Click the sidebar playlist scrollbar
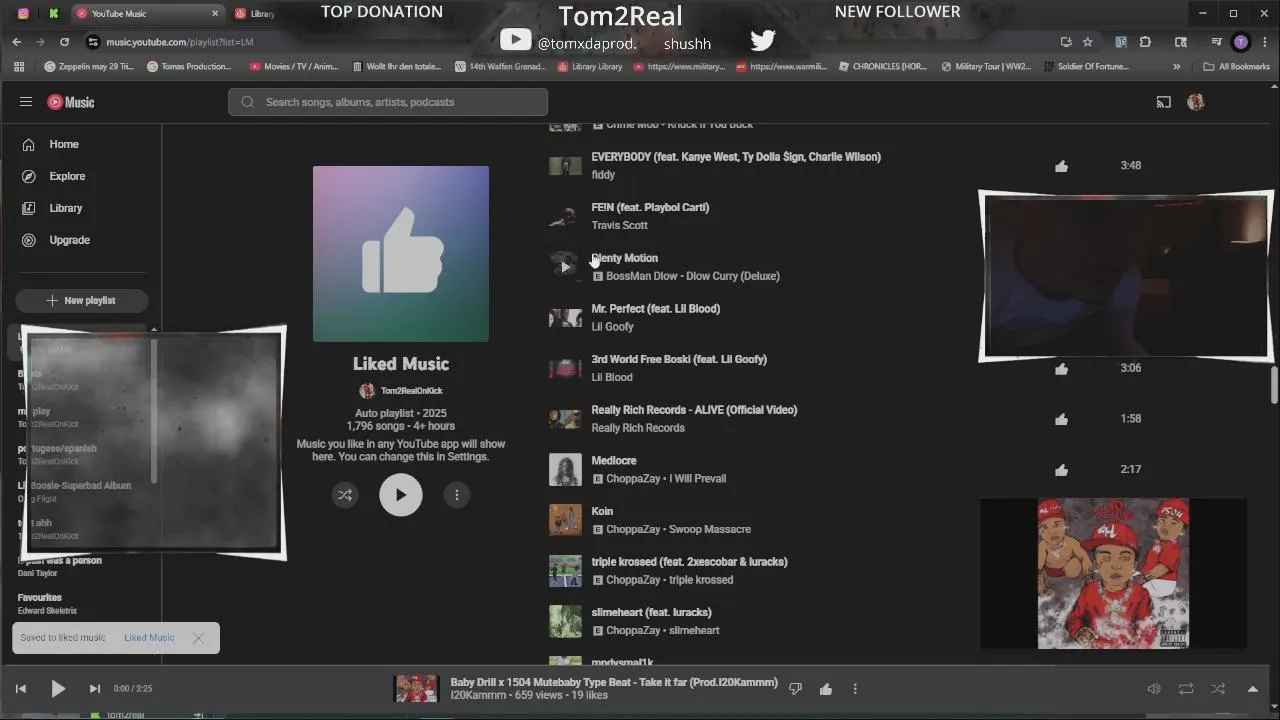The width and height of the screenshot is (1280, 720). [154, 410]
